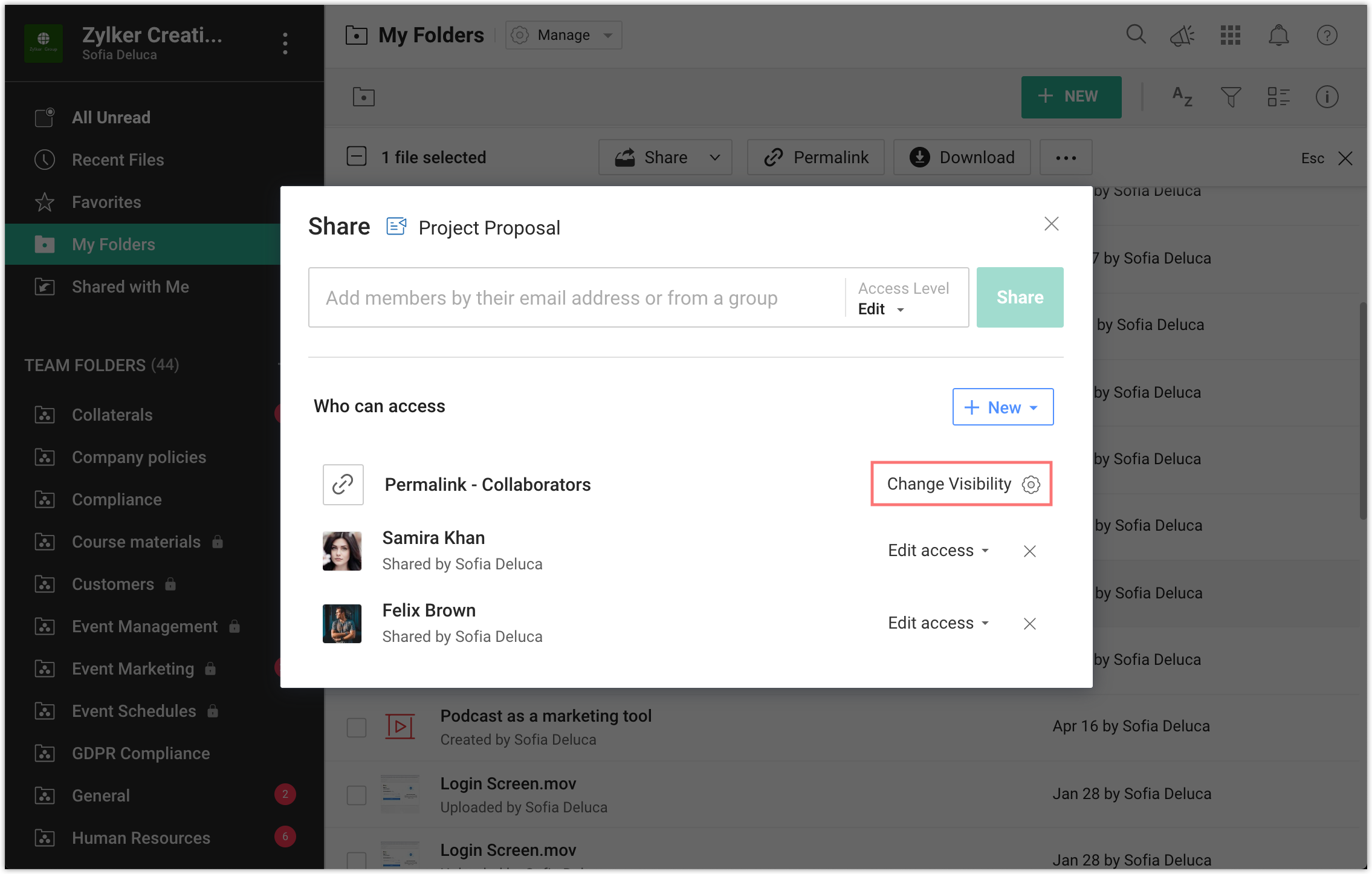Image resolution: width=1372 pixels, height=874 pixels.
Task: Expand the Access Level Edit dropdown
Action: [x=881, y=309]
